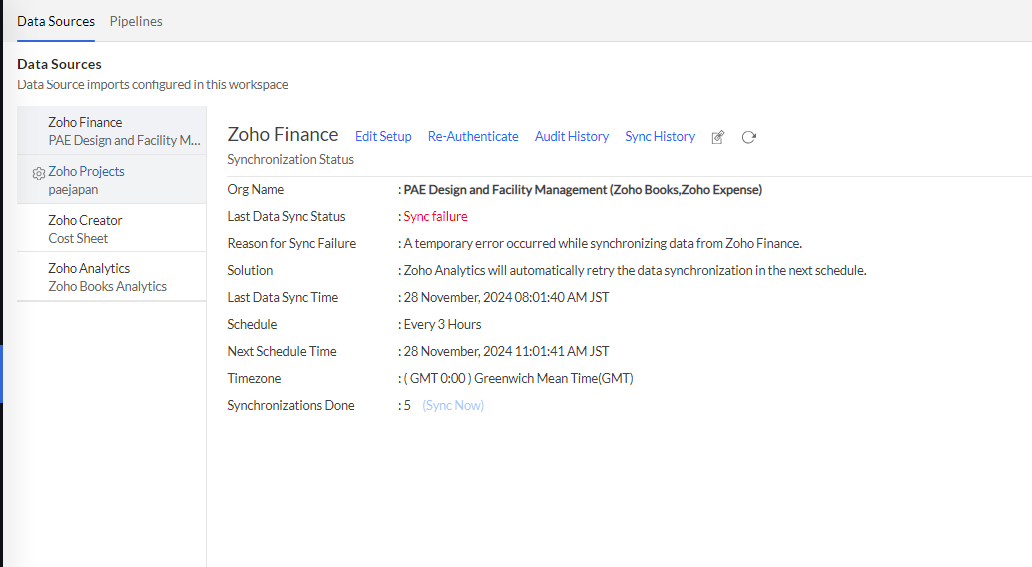
Task: Click the Re-Authenticate link
Action: tap(473, 136)
